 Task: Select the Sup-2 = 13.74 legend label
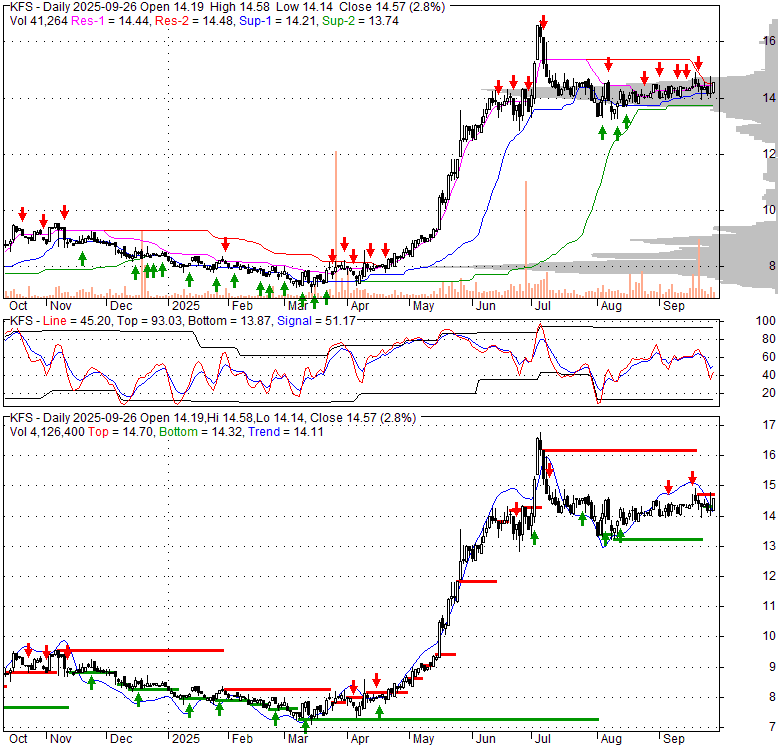tap(360, 21)
